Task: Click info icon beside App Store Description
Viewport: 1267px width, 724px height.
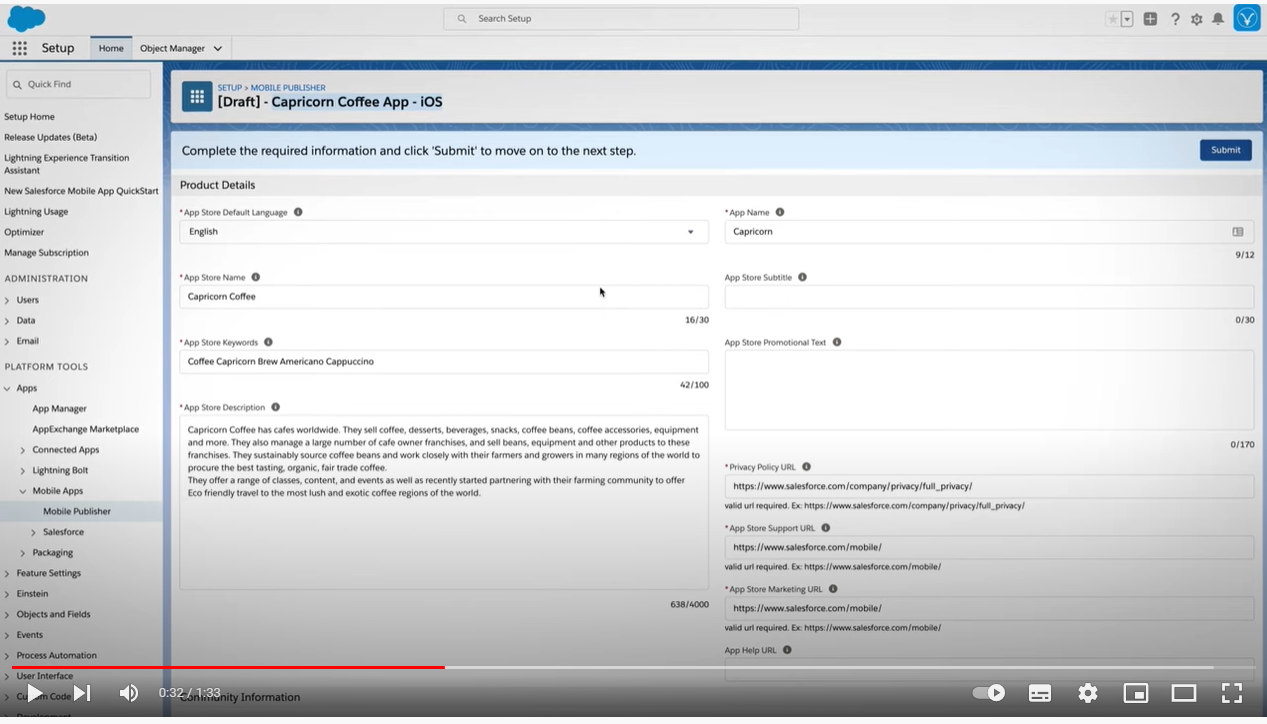Action: [x=275, y=407]
